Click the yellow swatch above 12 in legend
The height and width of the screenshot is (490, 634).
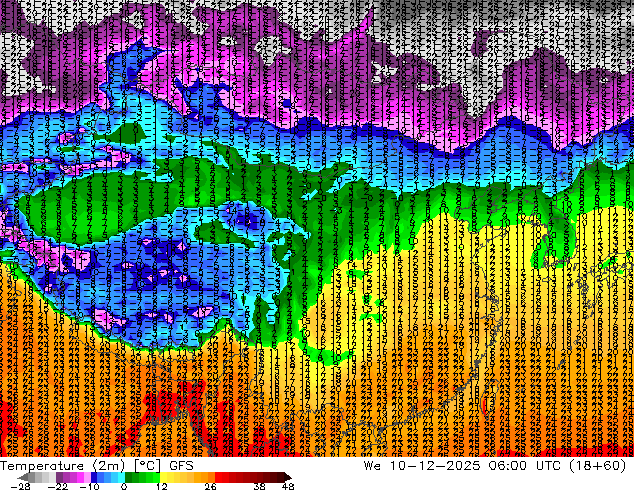pos(164,477)
